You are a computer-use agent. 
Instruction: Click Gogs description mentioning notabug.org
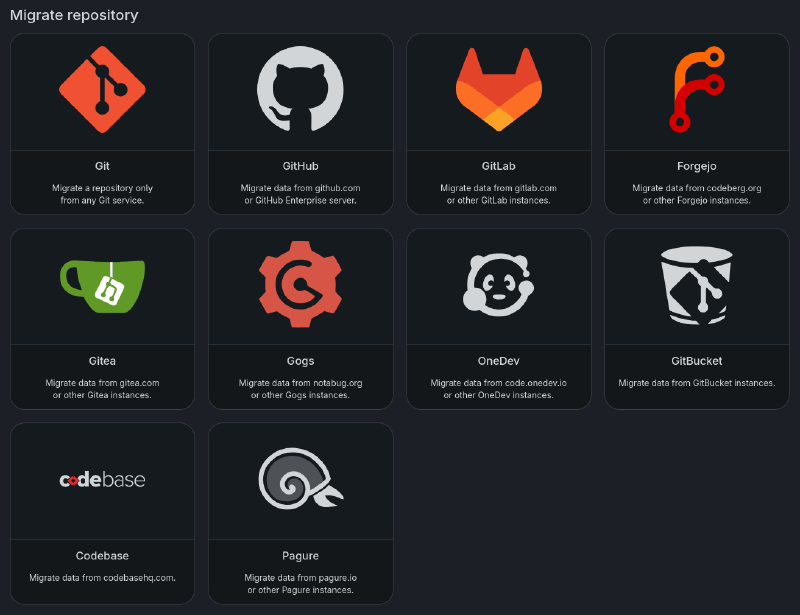pos(300,389)
